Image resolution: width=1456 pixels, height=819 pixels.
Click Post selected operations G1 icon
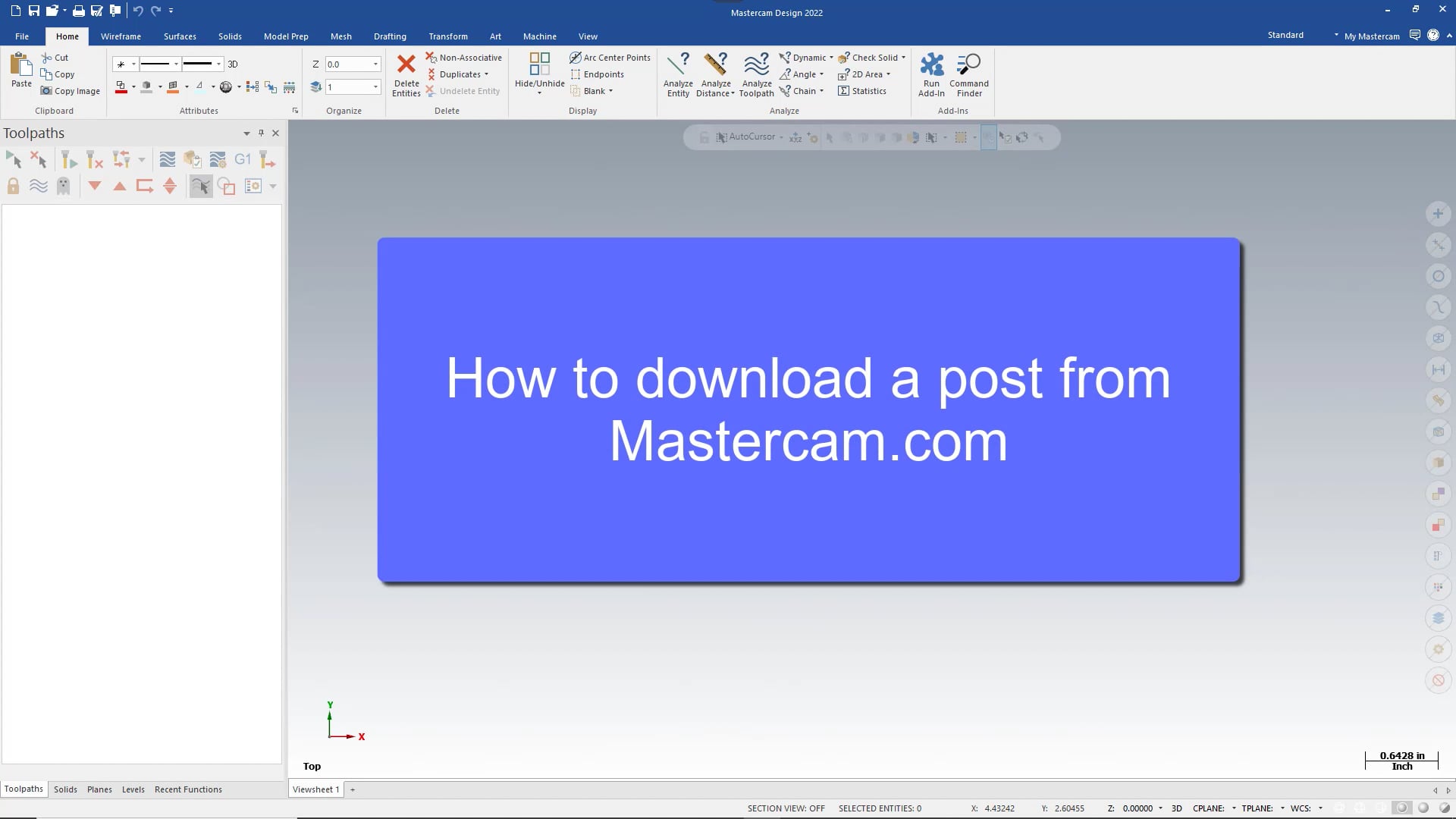click(243, 159)
